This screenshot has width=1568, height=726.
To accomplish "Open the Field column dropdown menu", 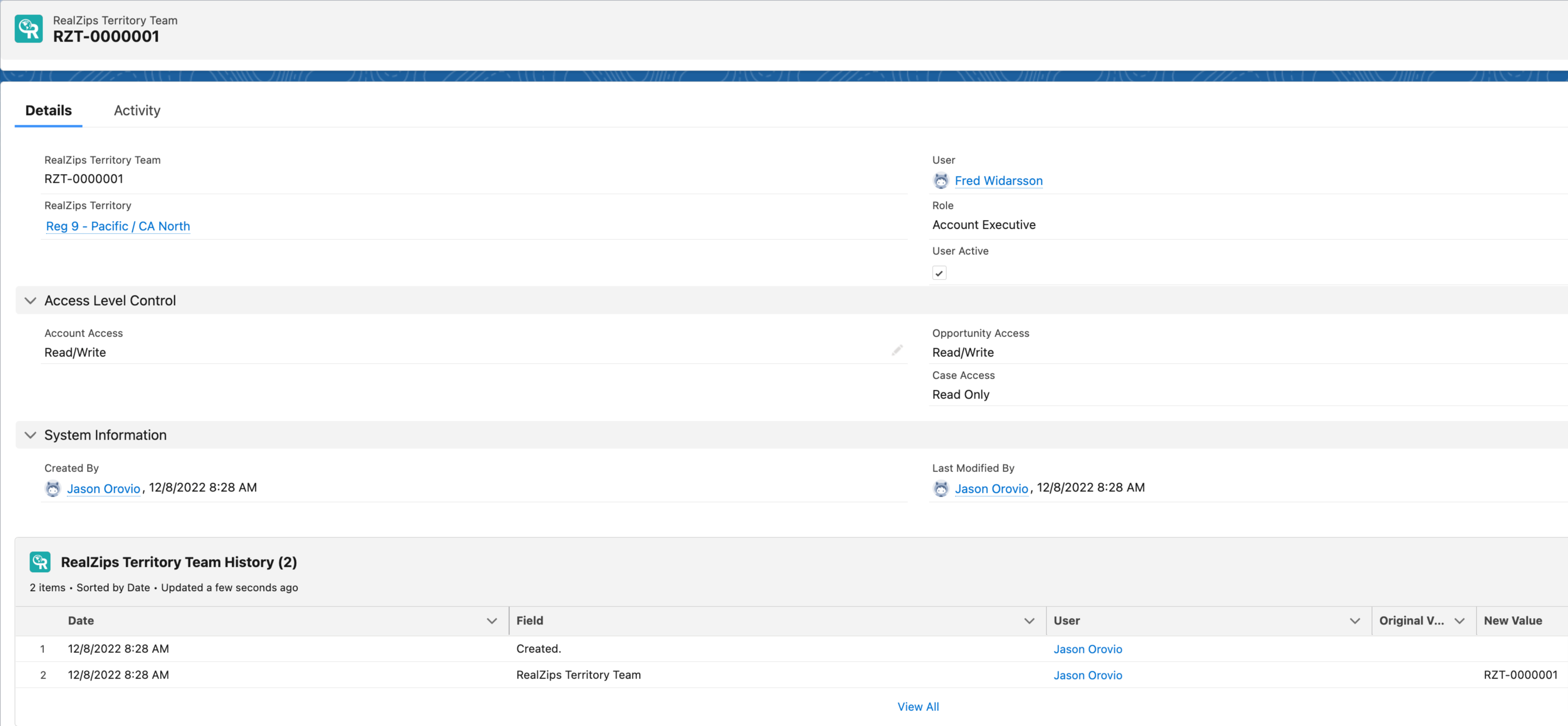I will [1029, 621].
